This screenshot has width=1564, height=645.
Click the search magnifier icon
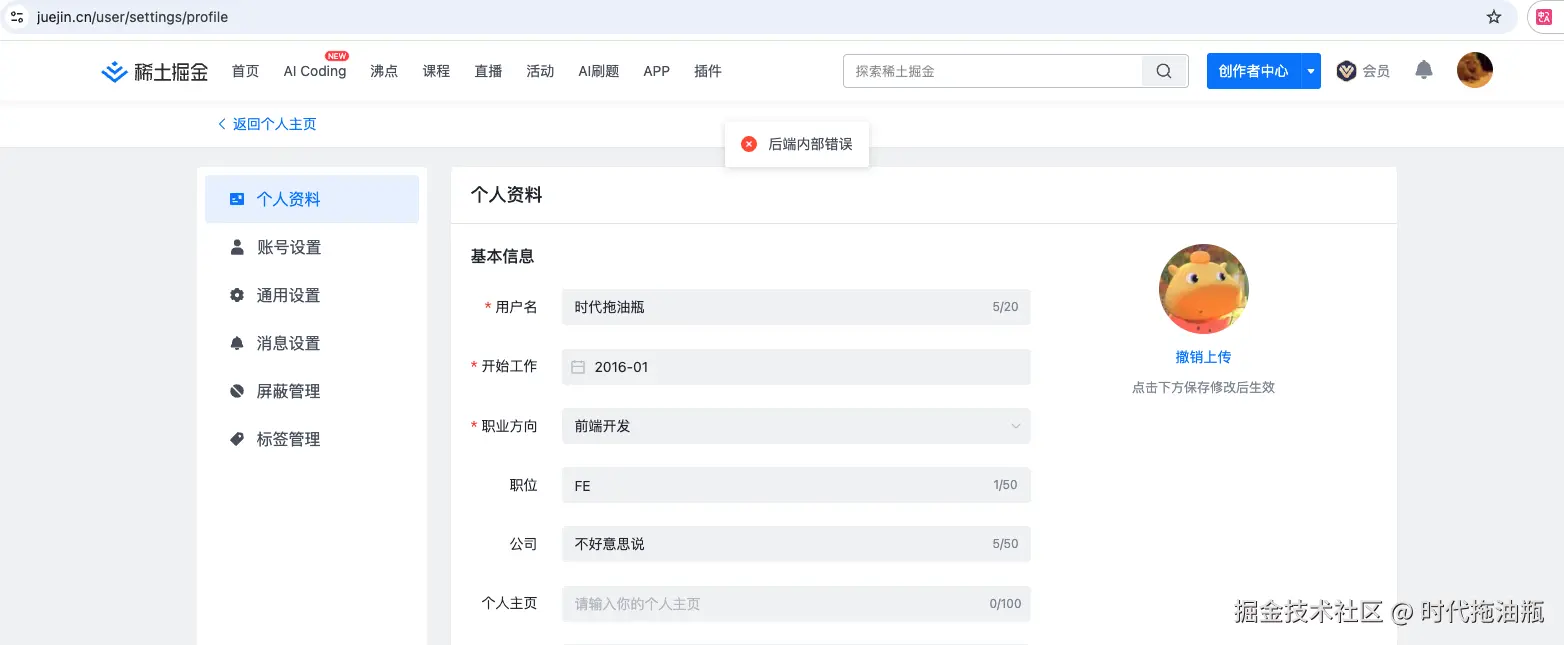(x=1163, y=70)
